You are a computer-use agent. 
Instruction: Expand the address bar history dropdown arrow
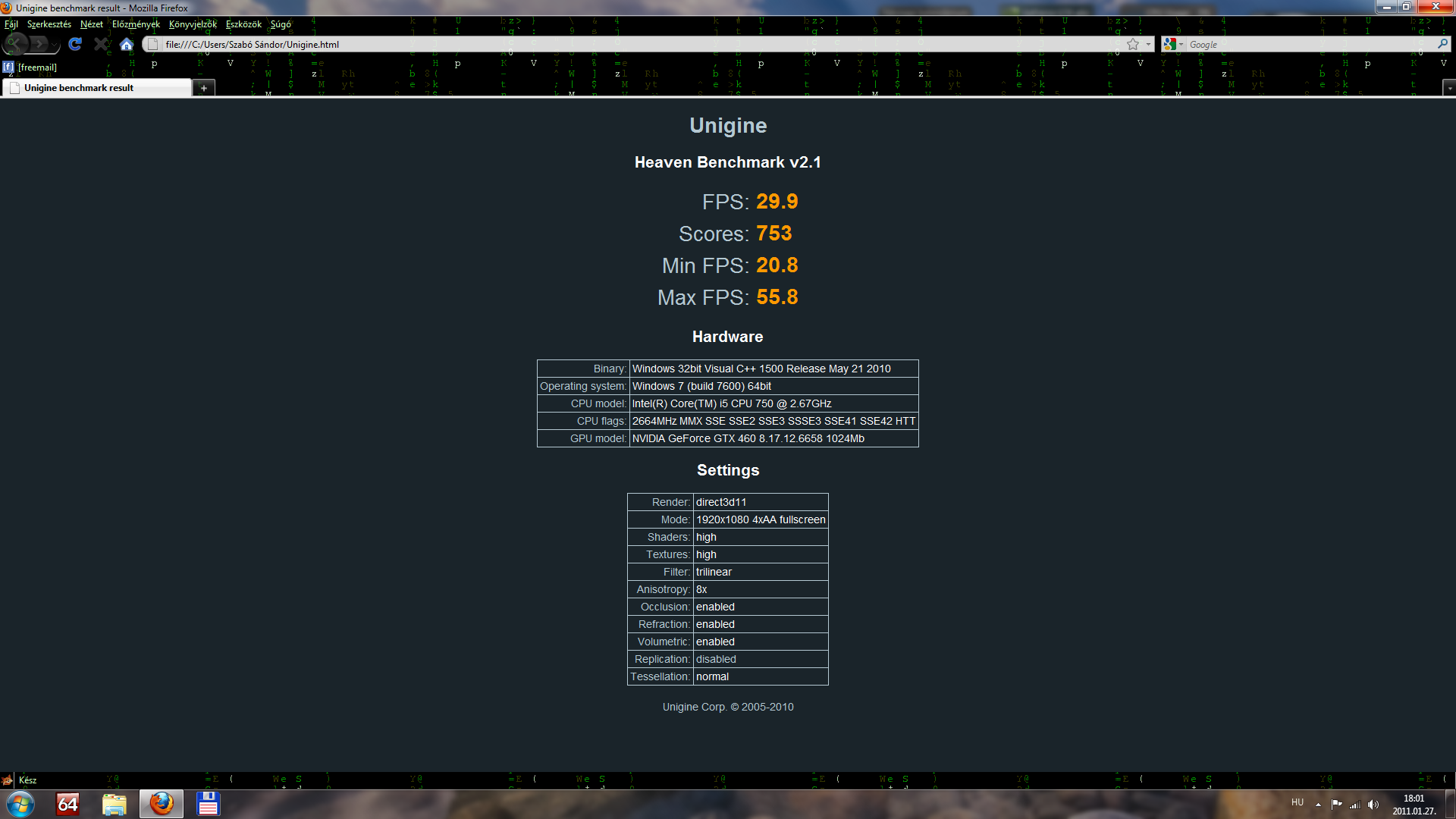(1148, 44)
